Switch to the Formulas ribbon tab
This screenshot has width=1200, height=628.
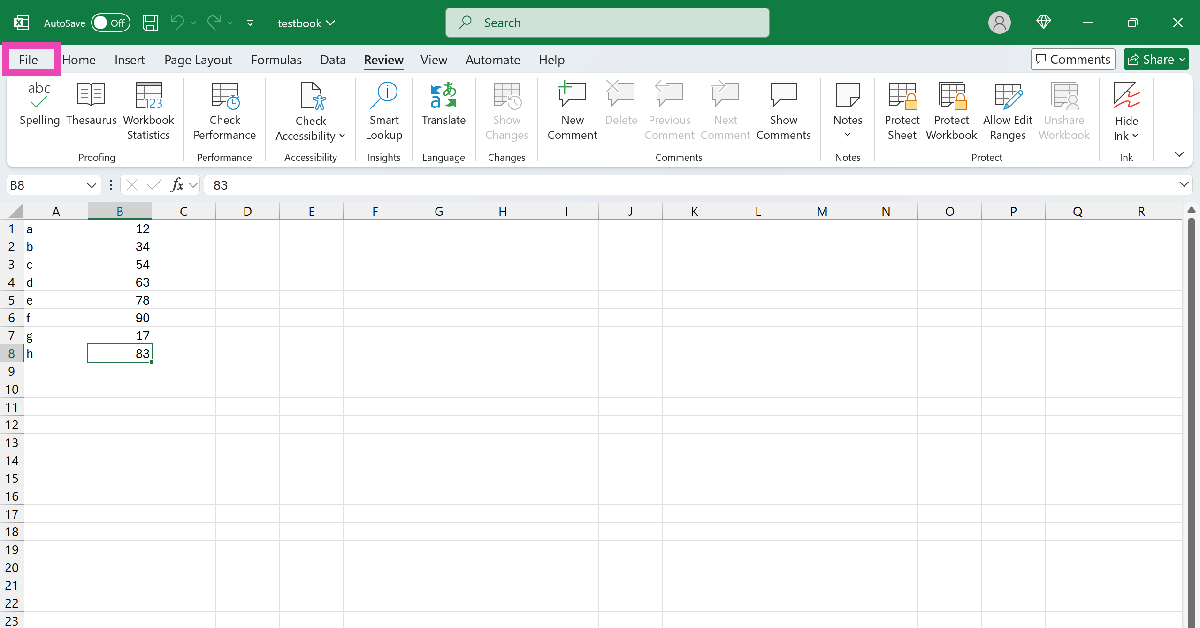pyautogui.click(x=276, y=60)
